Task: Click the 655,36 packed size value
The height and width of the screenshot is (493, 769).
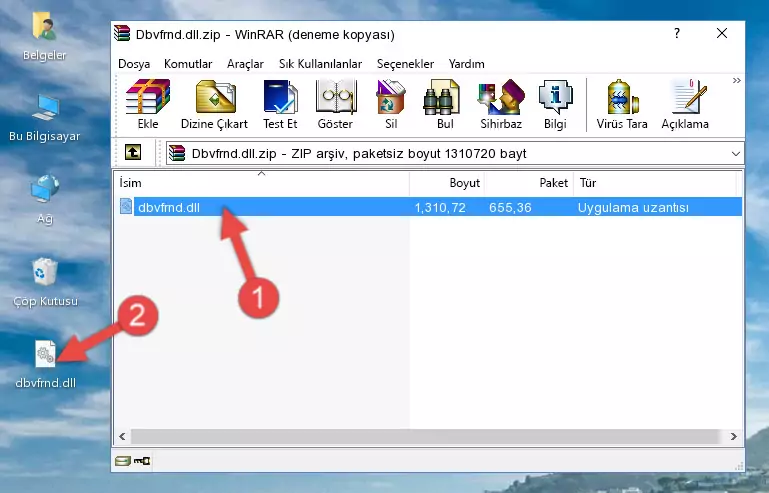Action: [x=510, y=208]
